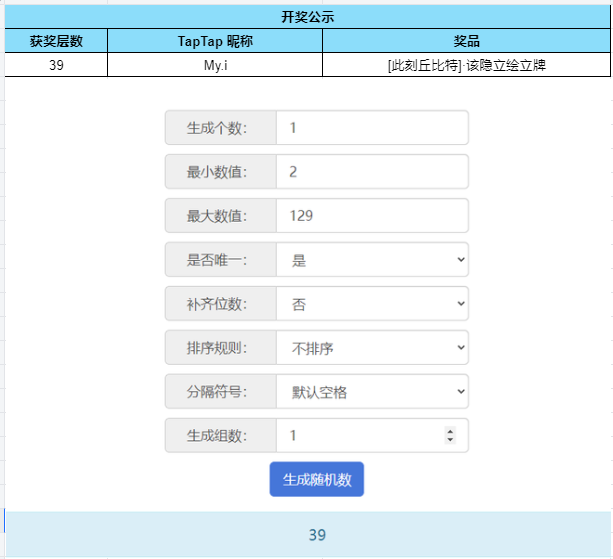Screen dimensions: 613x559
Task: Select the 开奖公示 header cell
Action: click(x=308, y=17)
